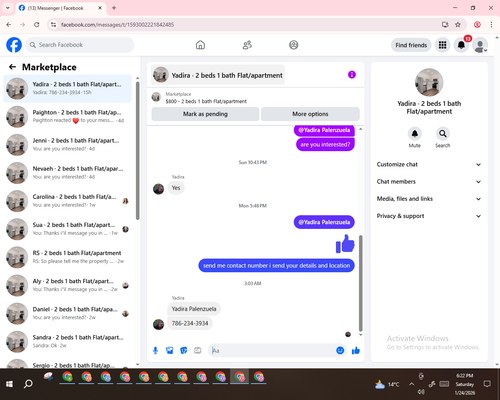Click the Marketplace $800 listing link
This screenshot has height=400, width=500.
(206, 101)
